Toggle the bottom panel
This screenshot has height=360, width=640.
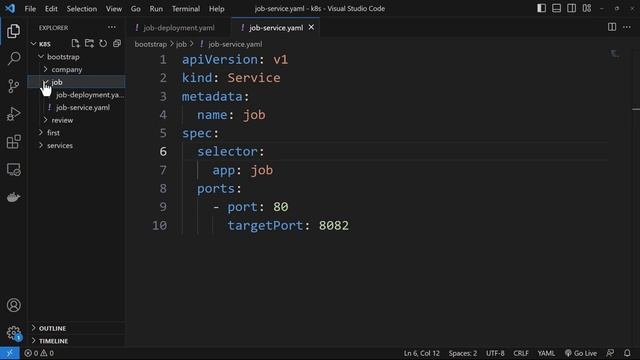point(556,8)
